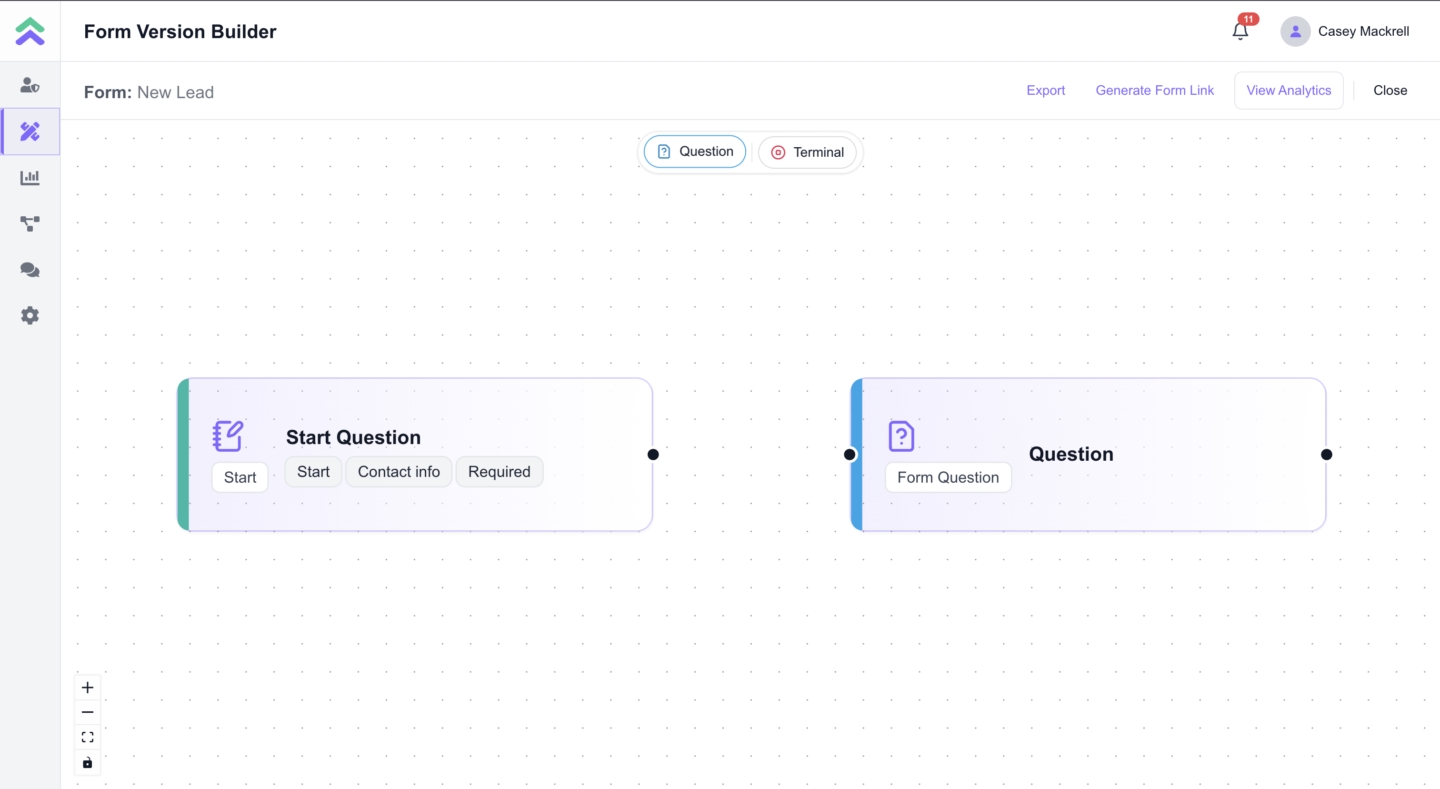Viewport: 1440px width, 789px height.
Task: Open the notifications bell
Action: (1240, 31)
